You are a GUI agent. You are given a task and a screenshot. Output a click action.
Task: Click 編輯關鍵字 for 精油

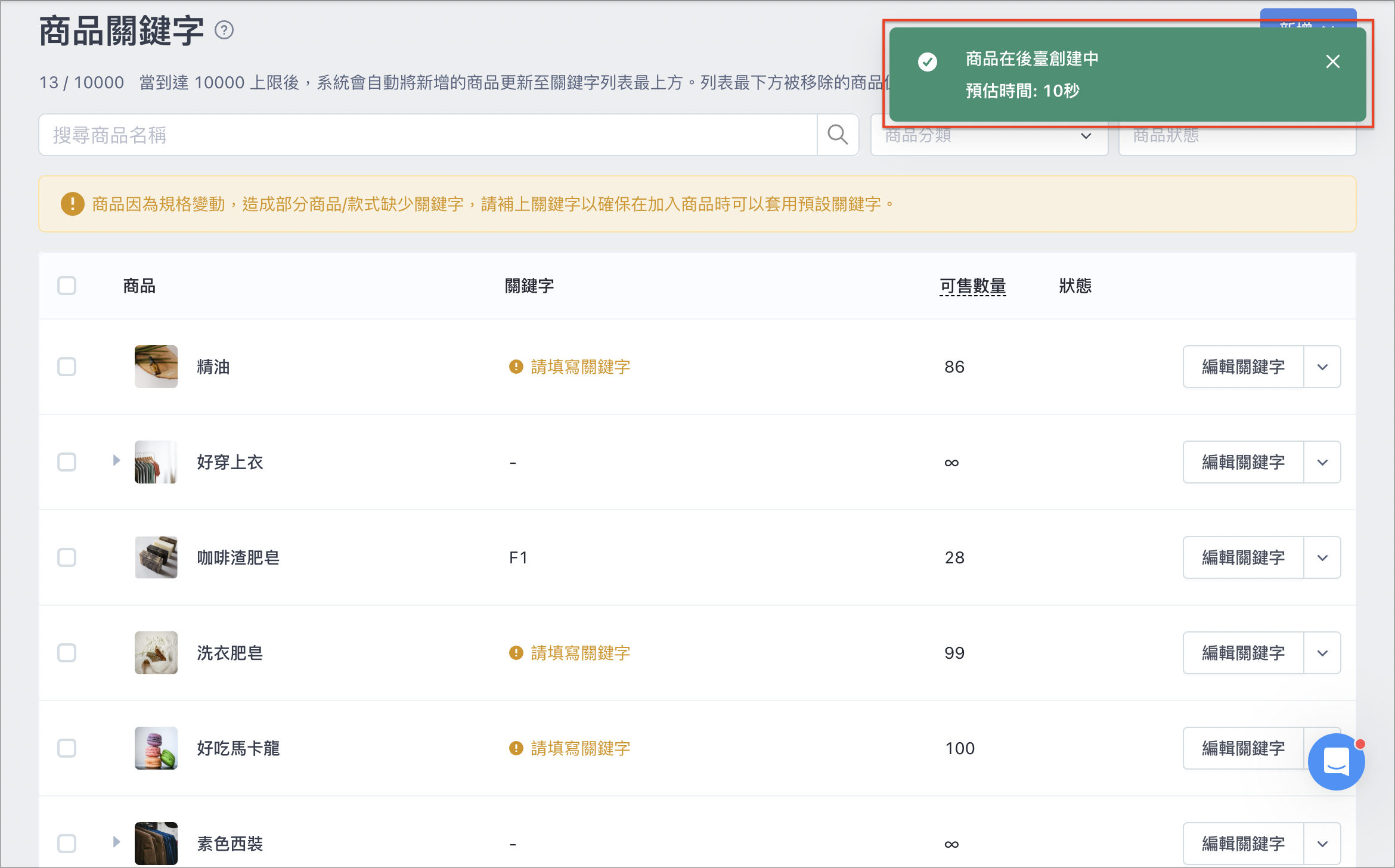(1243, 367)
